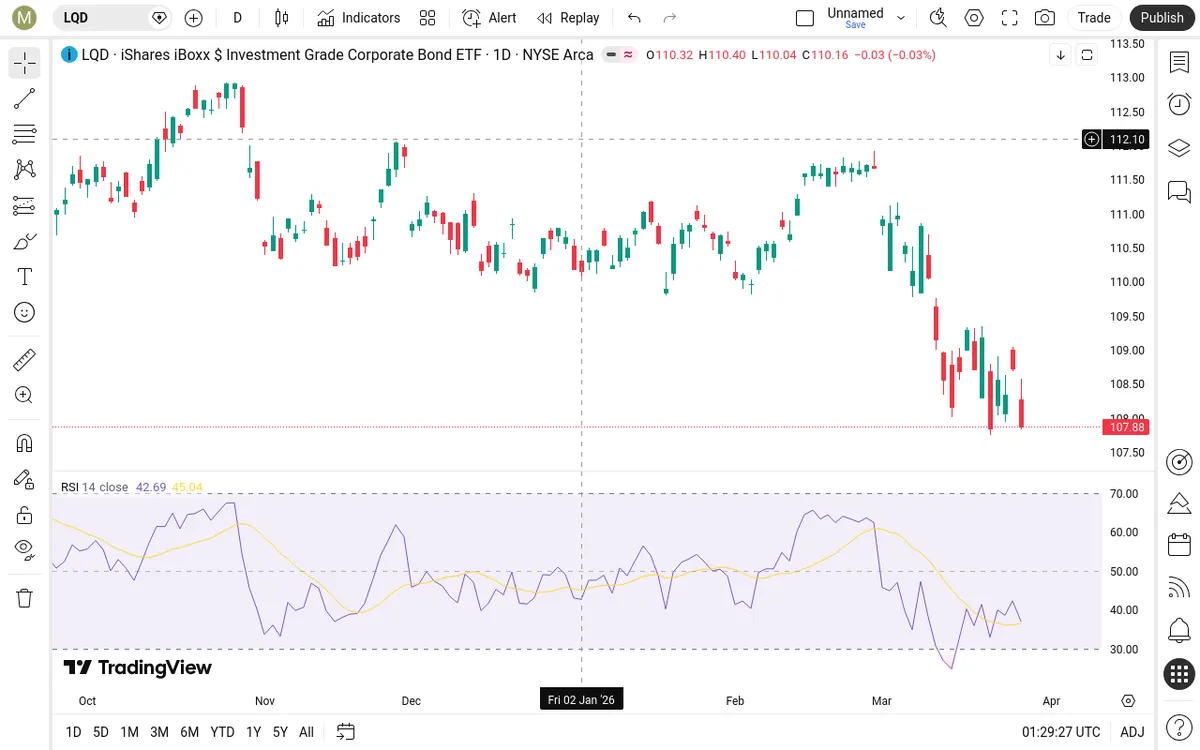Take a chart snapshot with camera
Viewport: 1200px width, 750px height.
point(1045,18)
